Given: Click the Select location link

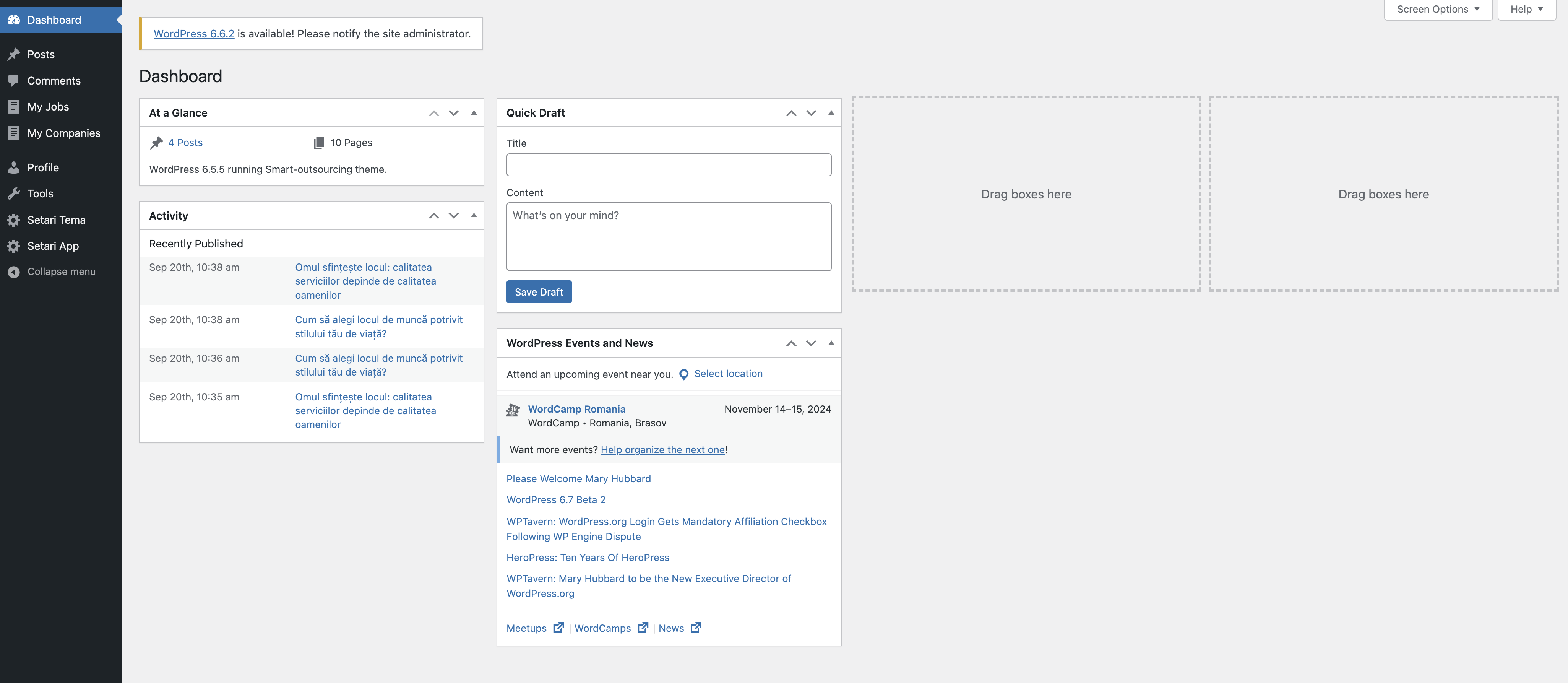Looking at the screenshot, I should 728,374.
